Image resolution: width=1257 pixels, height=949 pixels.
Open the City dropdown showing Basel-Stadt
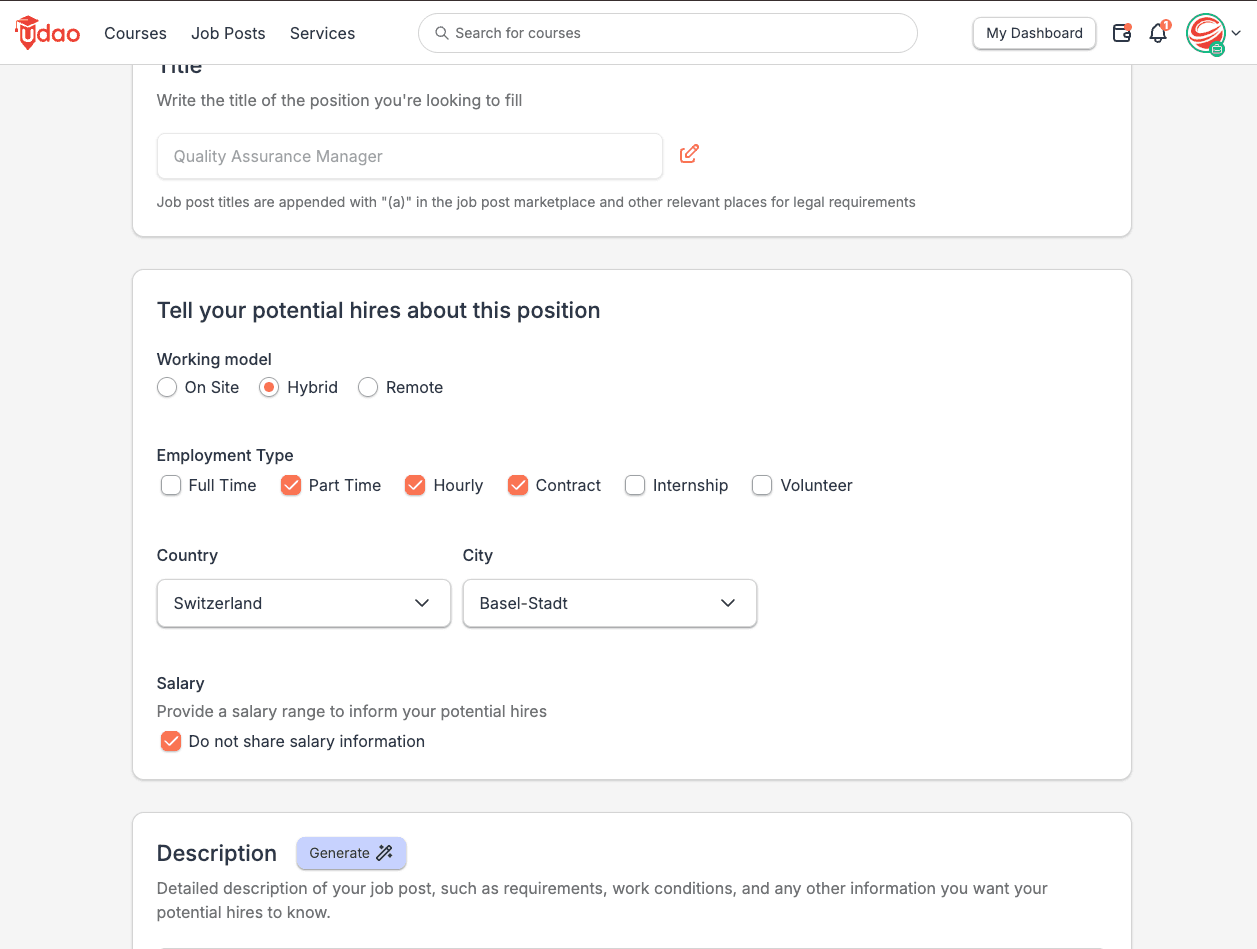click(x=609, y=603)
